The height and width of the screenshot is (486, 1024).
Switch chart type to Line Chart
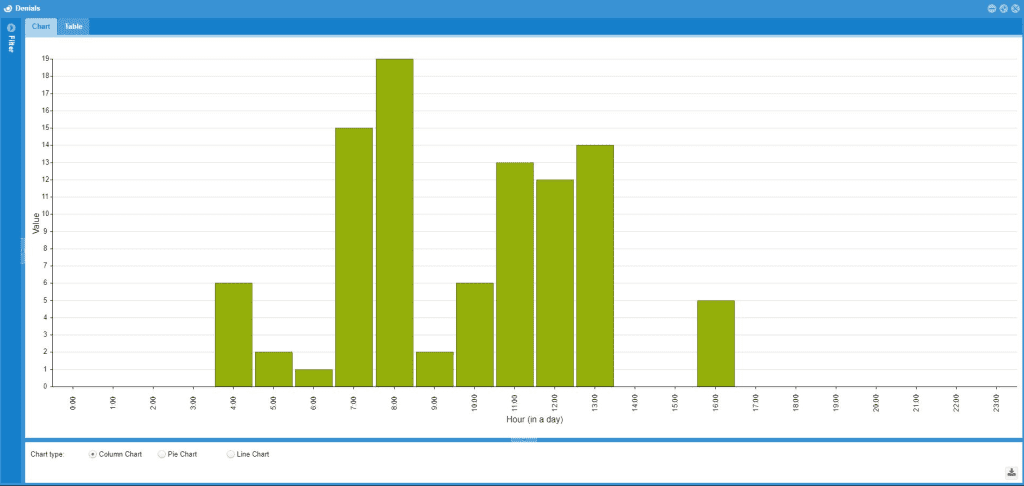pyautogui.click(x=231, y=454)
